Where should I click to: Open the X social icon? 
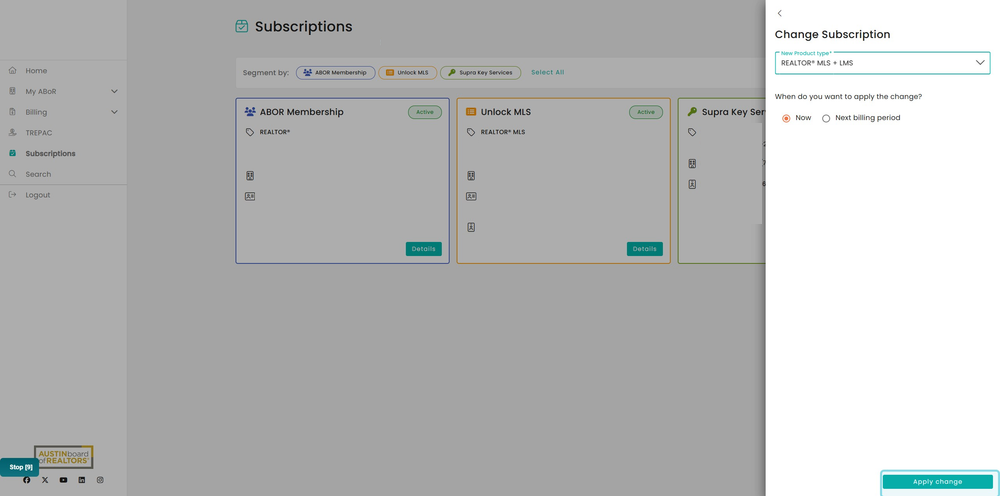coord(45,480)
